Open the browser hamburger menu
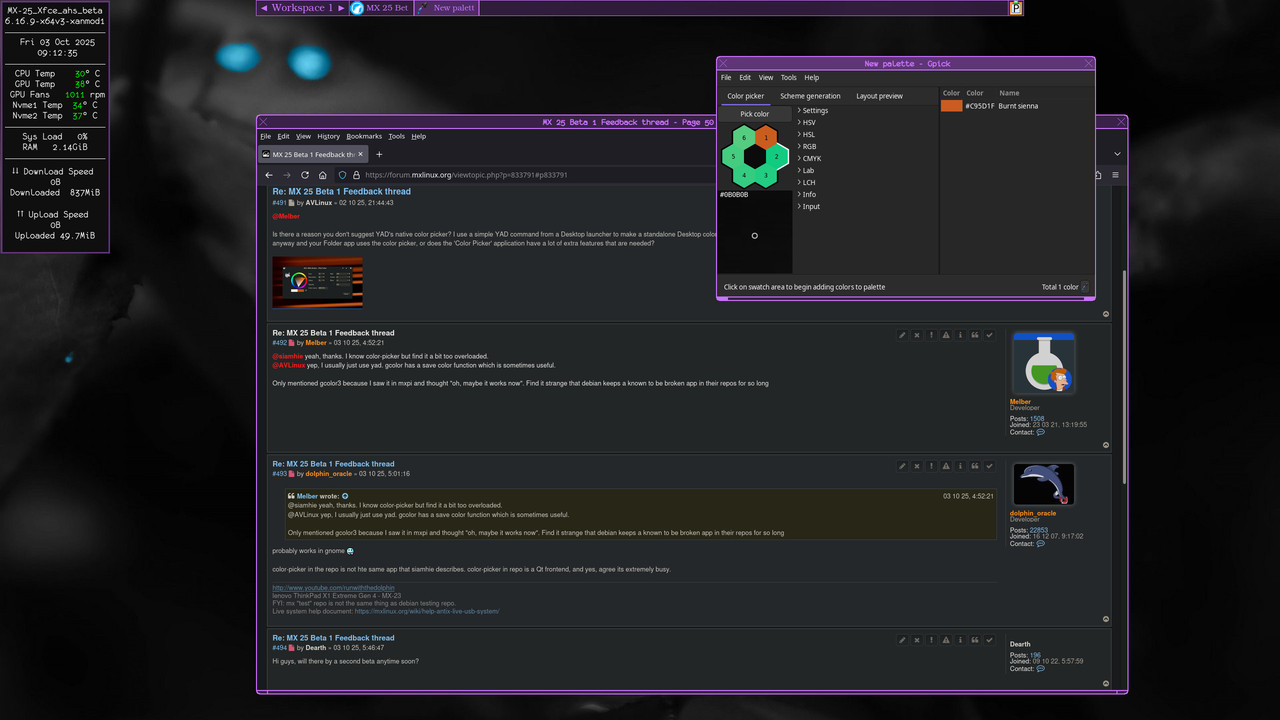 1115,175
